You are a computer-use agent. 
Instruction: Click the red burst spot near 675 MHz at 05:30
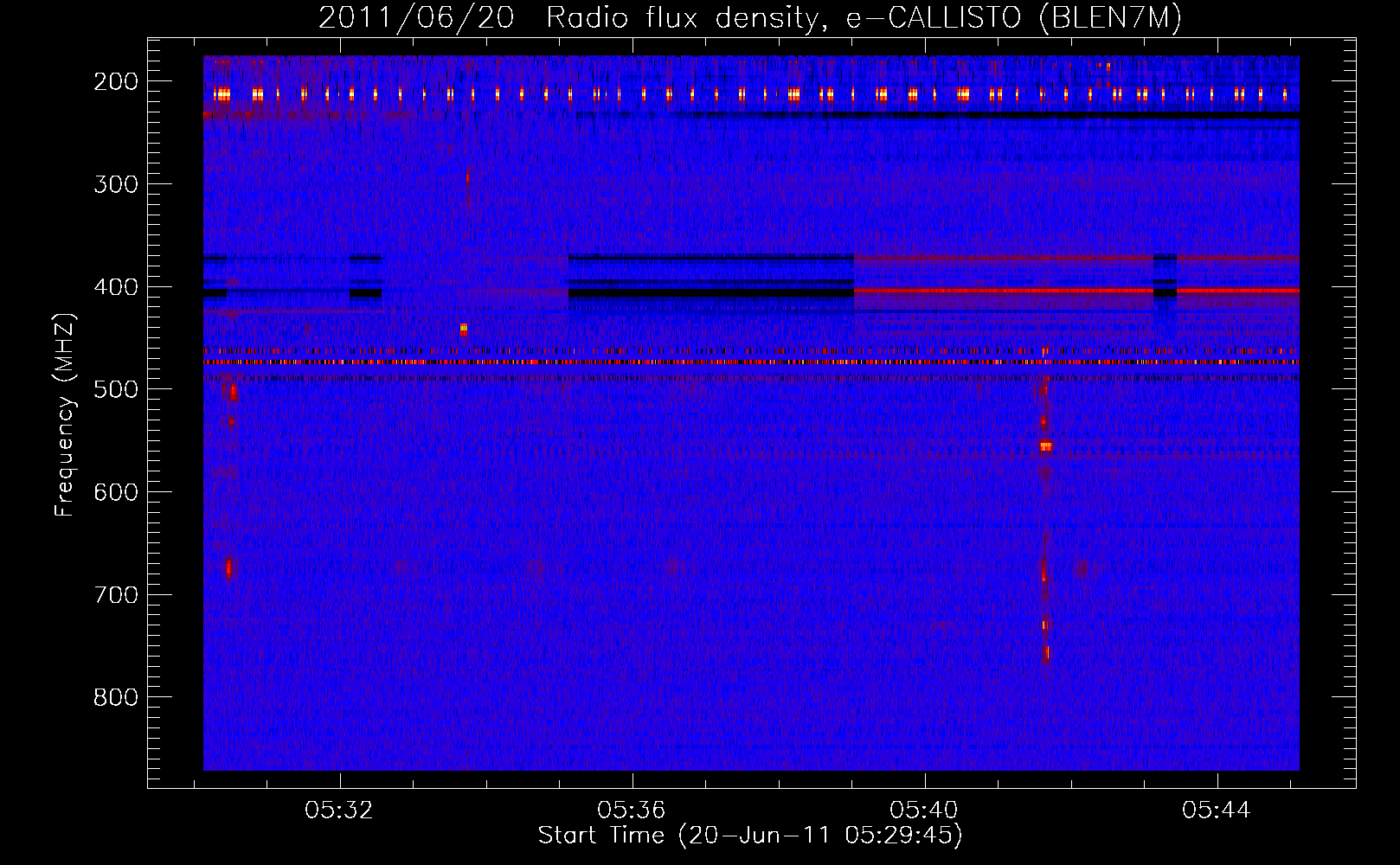(229, 567)
